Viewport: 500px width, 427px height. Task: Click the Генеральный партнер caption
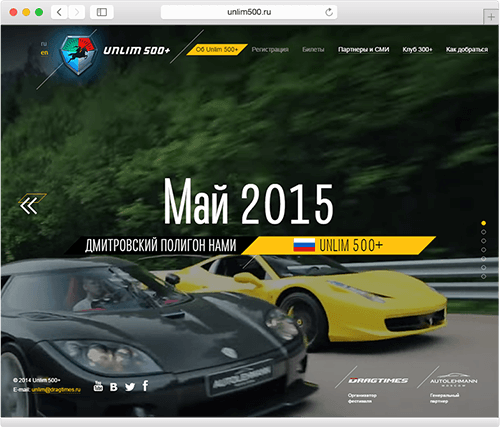pyautogui.click(x=444, y=398)
